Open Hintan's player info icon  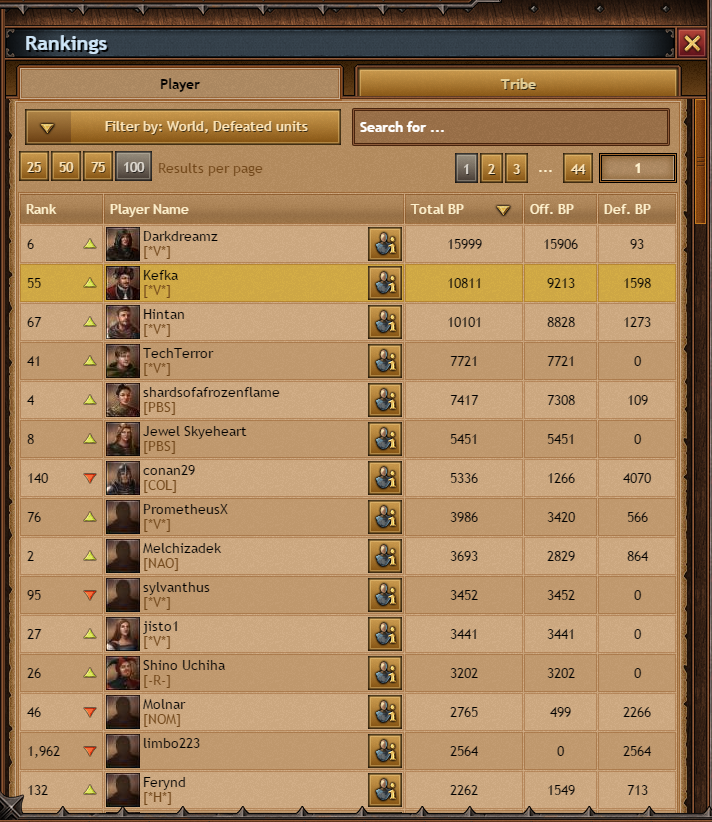click(x=385, y=322)
